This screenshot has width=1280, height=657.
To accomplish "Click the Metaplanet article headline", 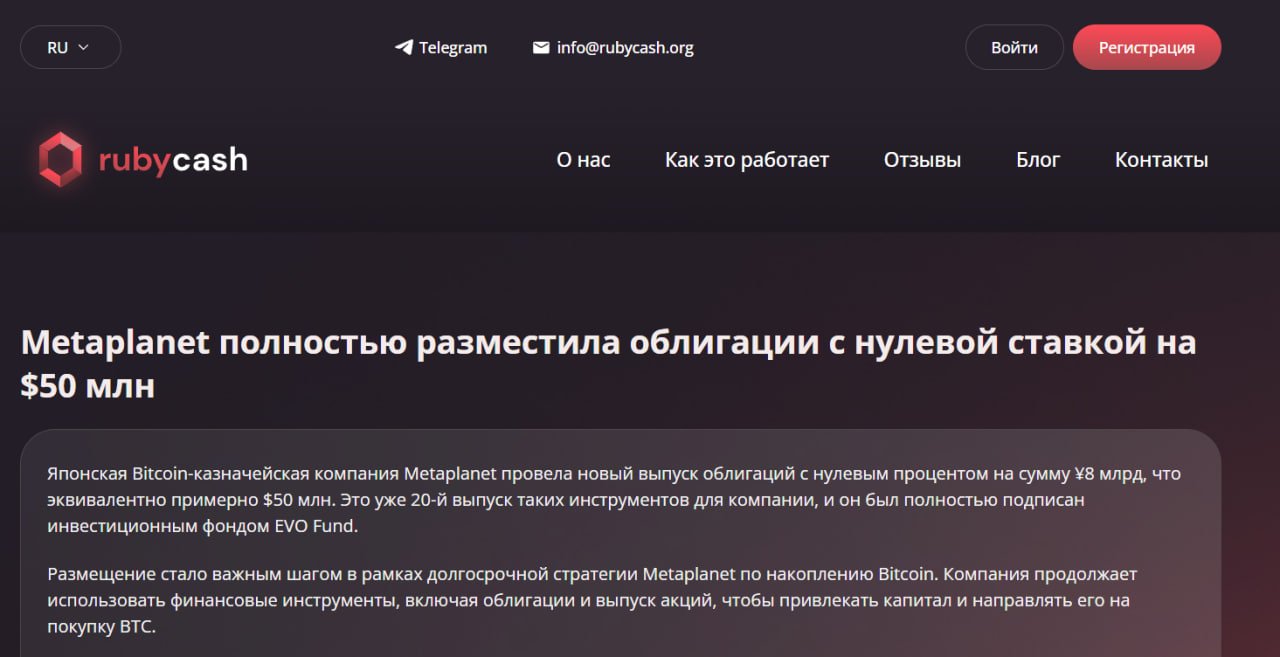I will click(608, 364).
